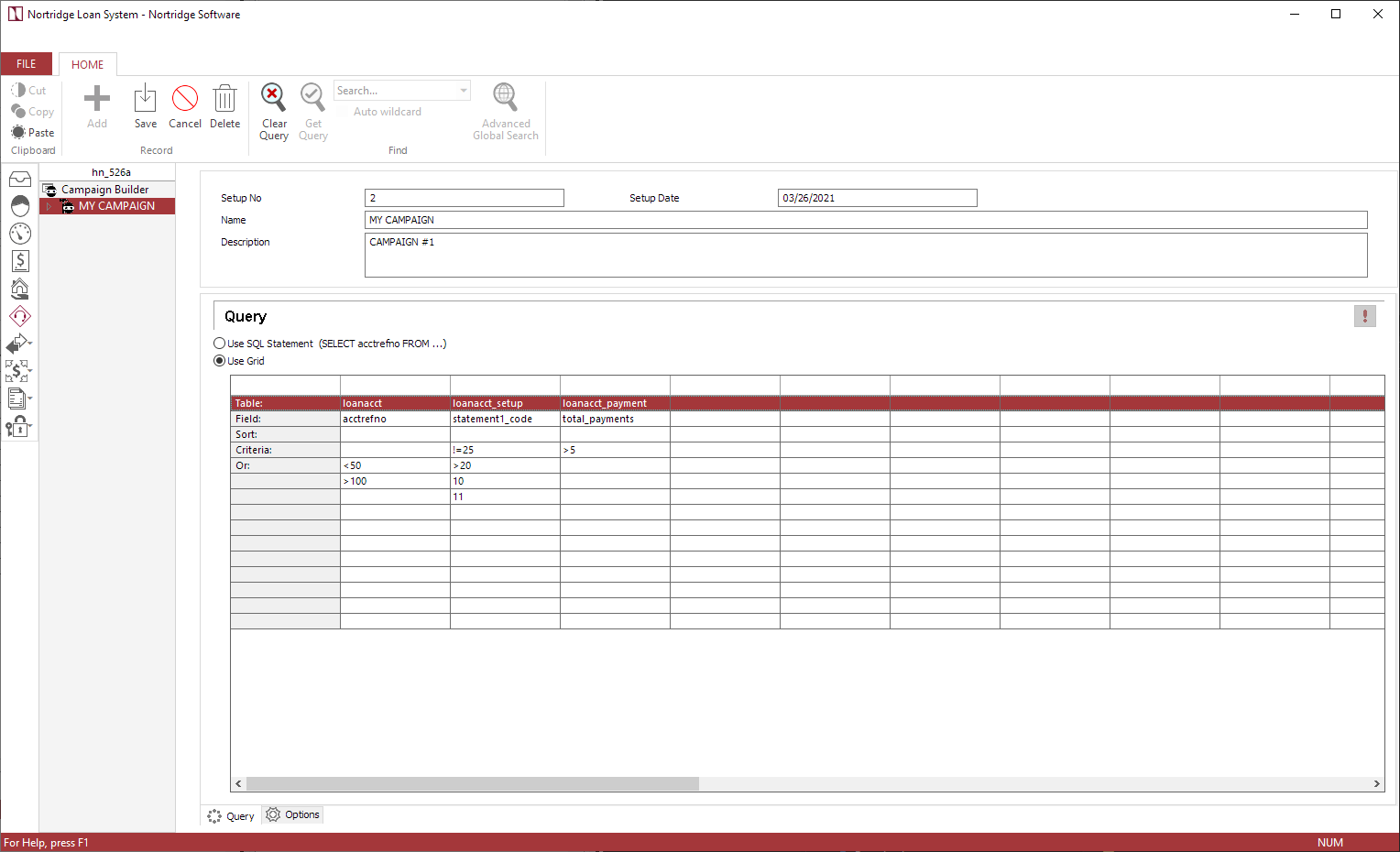The image size is (1400, 852).
Task: Click the grid scroll right arrow
Action: (x=1376, y=784)
